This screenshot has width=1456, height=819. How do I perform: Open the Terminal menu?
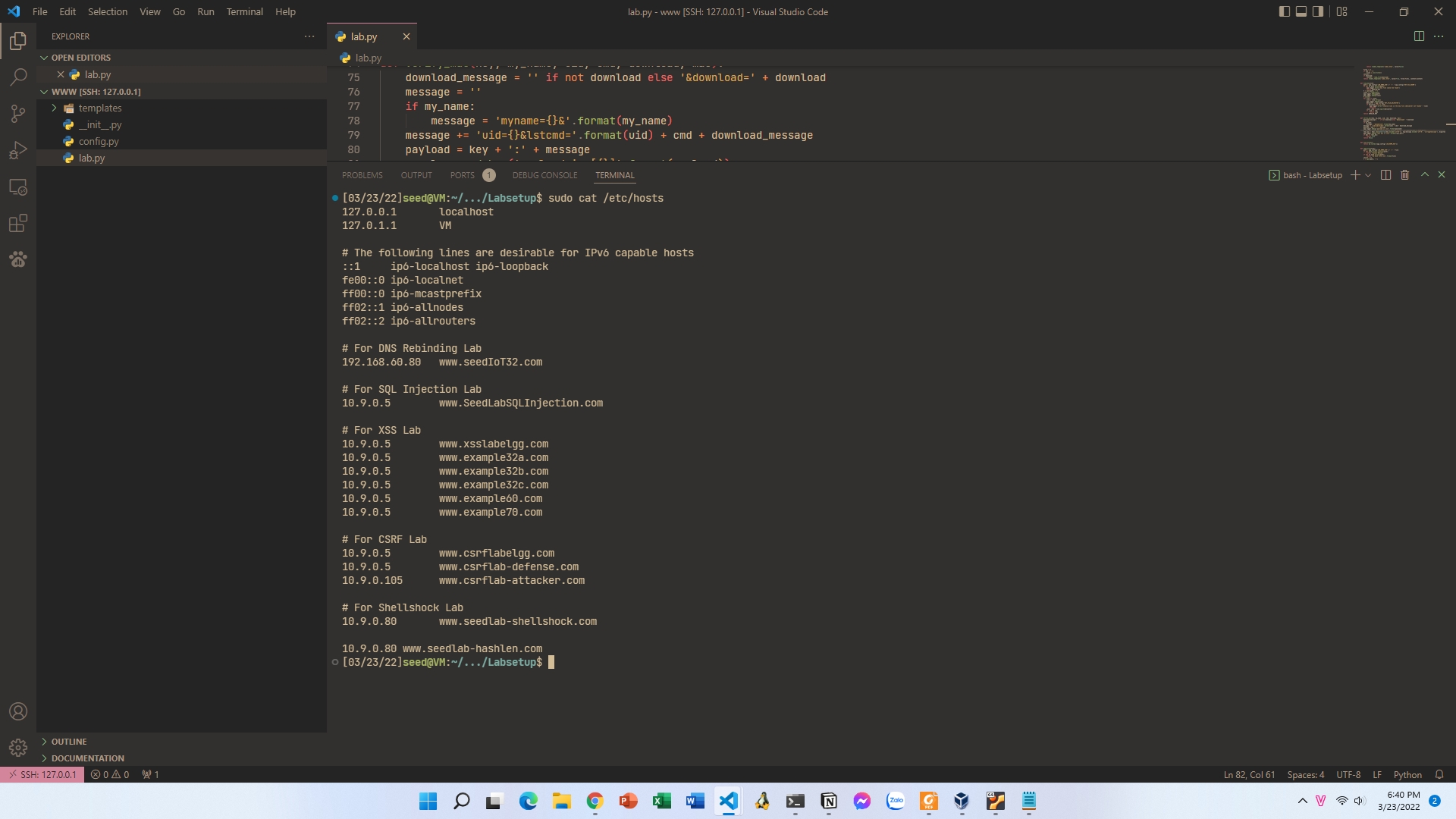(244, 11)
